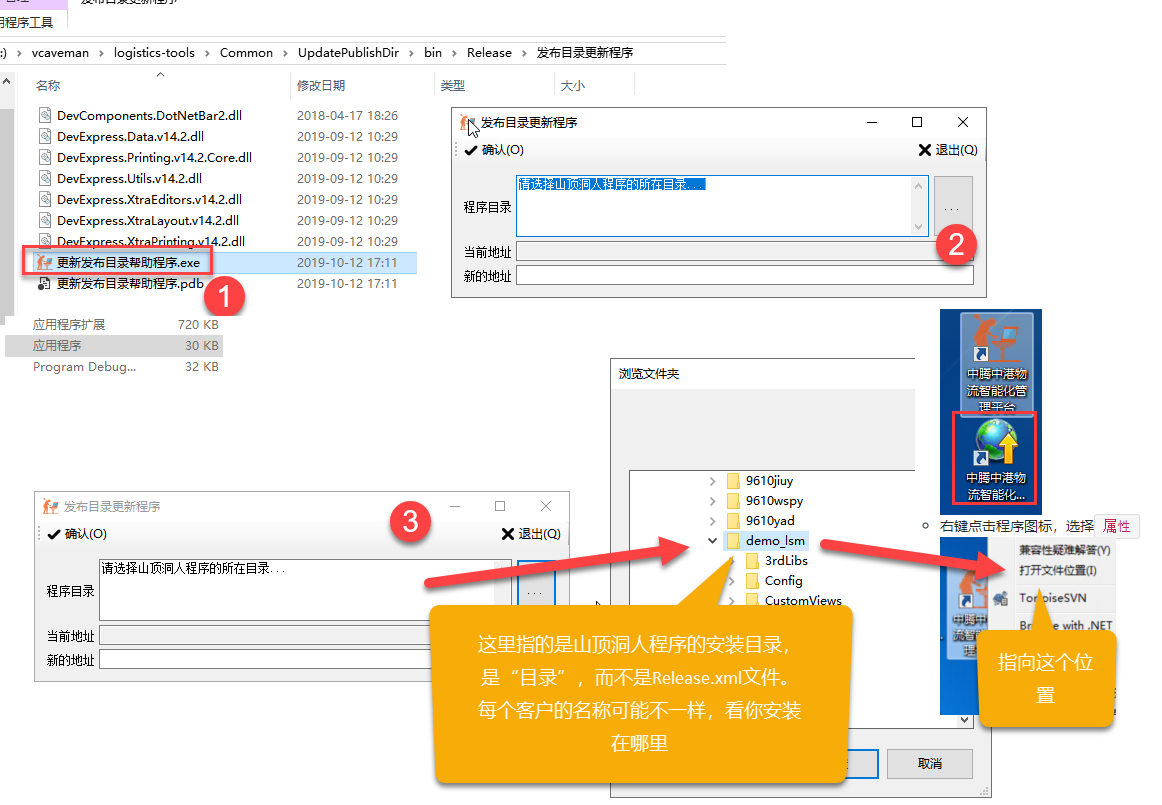Viewport: 1162px width, 805px height.
Task: Expand the 9610yad folder node
Action: coord(712,521)
